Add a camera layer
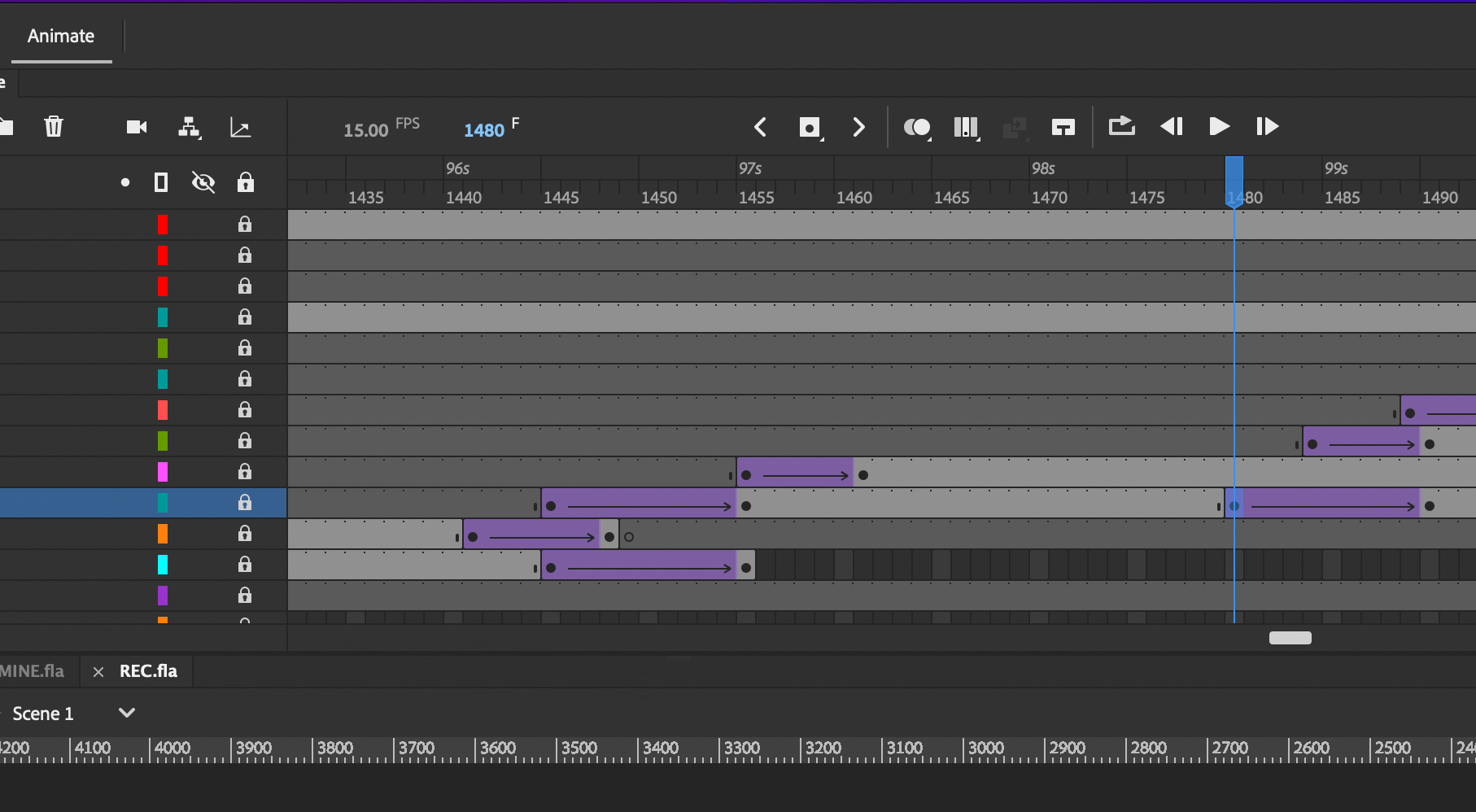 pos(137,127)
